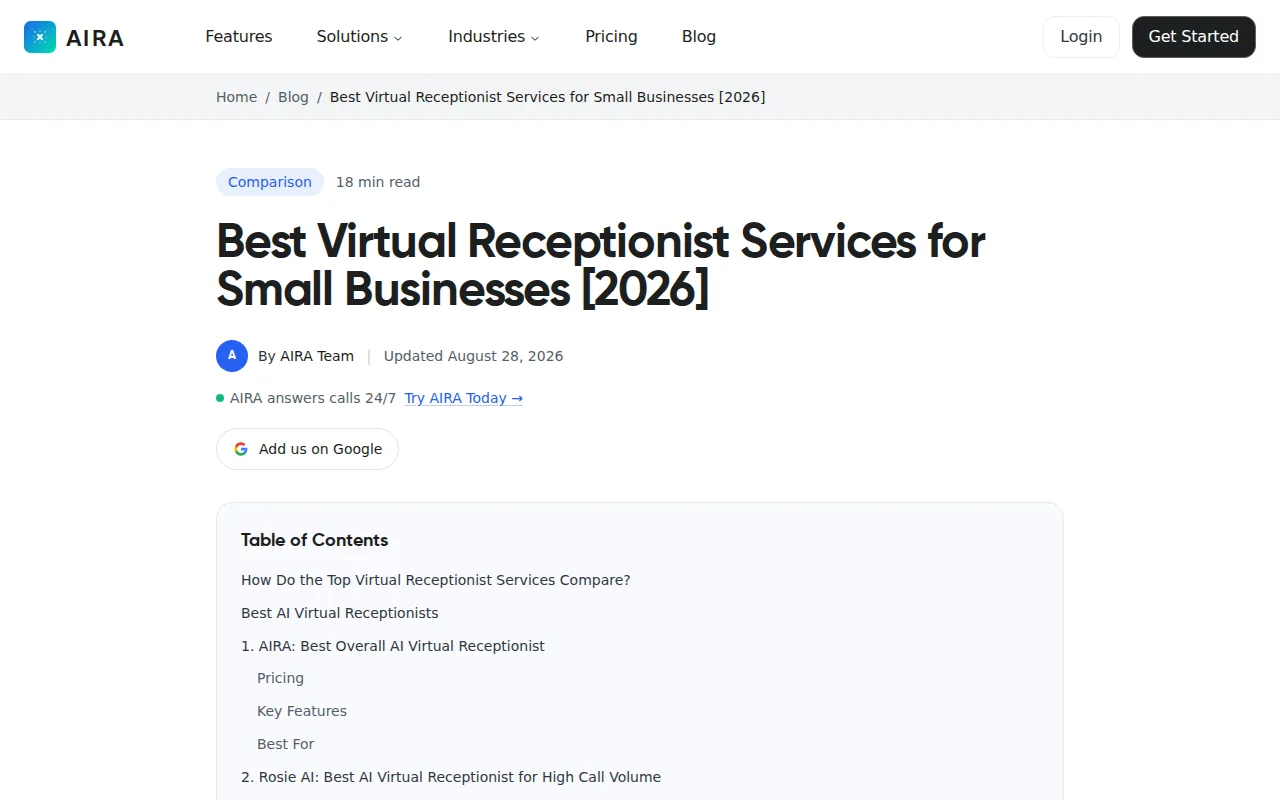Jump to Best For contents entry

[286, 744]
